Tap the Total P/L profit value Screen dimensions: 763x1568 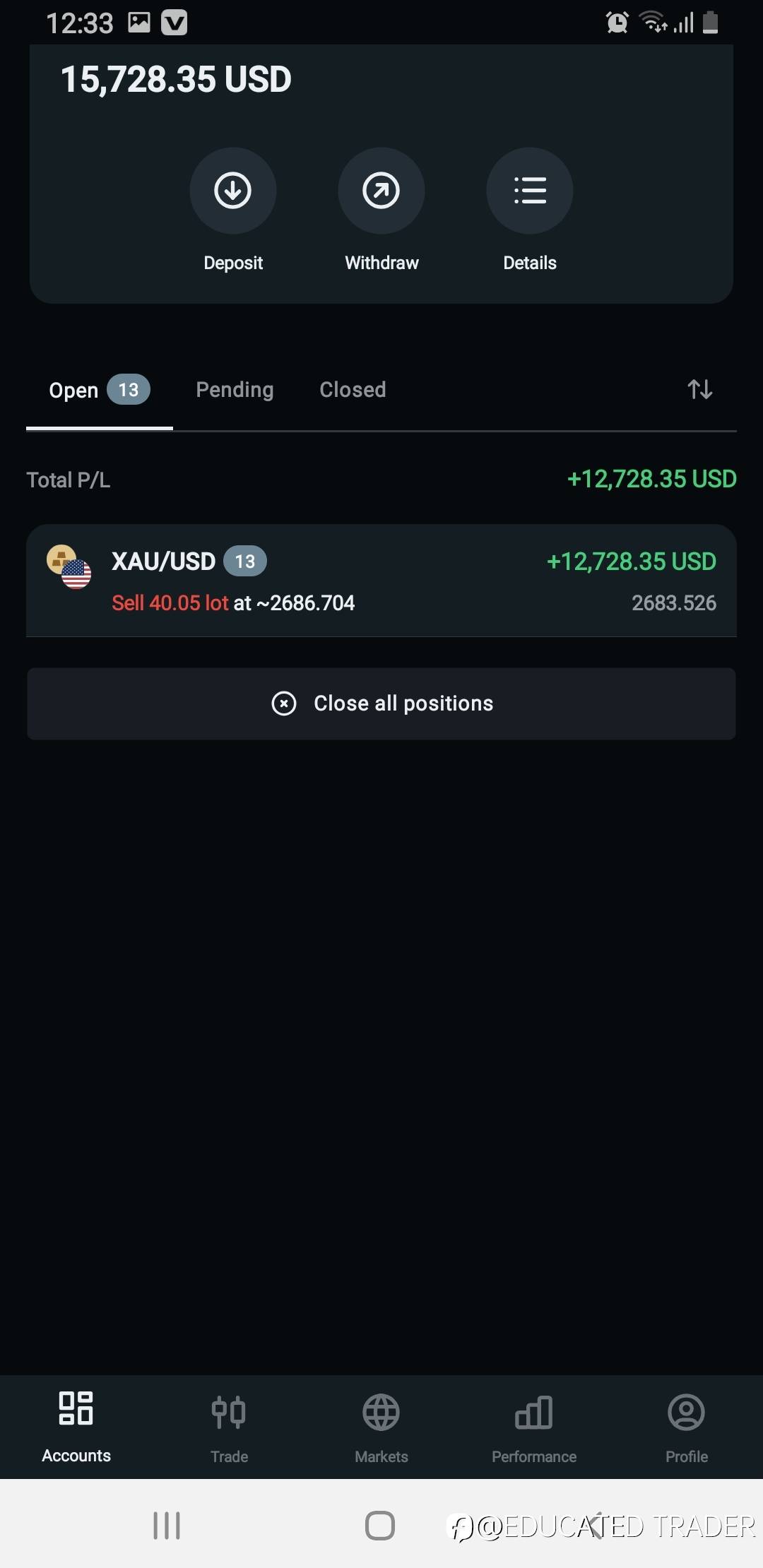[651, 480]
